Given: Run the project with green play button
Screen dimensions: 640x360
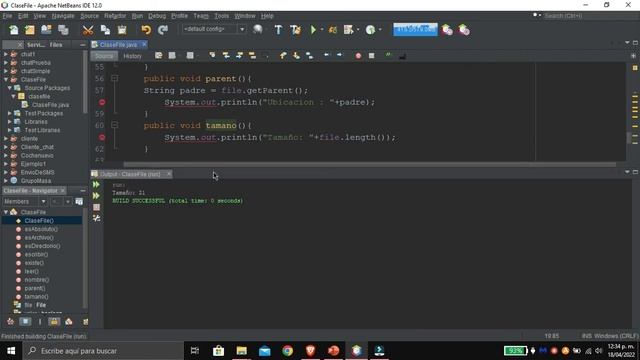Looking at the screenshot, I should click(x=313, y=30).
